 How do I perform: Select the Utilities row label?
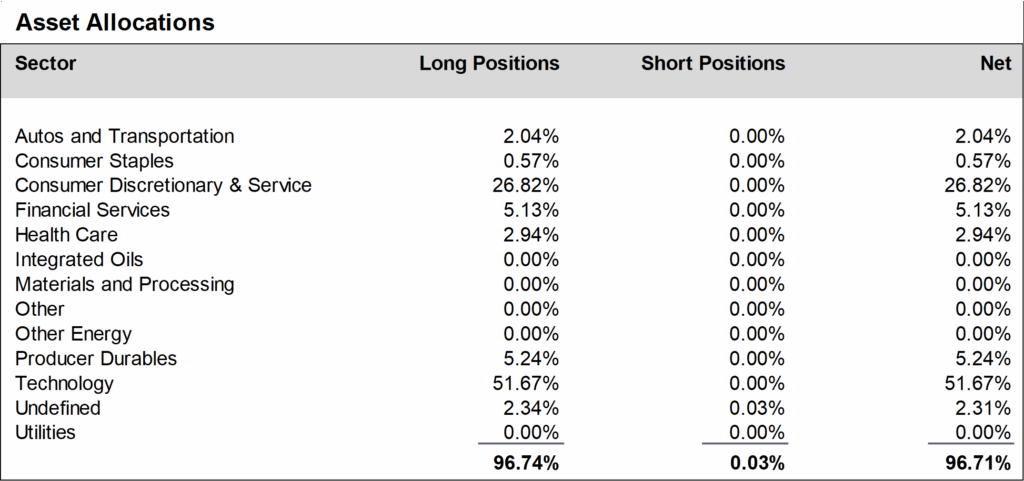[x=45, y=433]
